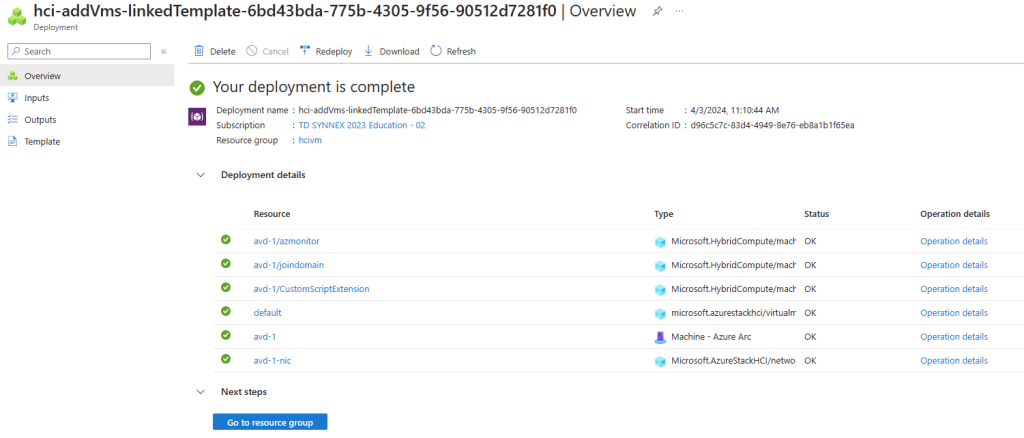Image resolution: width=1024 pixels, height=438 pixels.
Task: Click the Deployment header icon at top left
Action: [16, 16]
